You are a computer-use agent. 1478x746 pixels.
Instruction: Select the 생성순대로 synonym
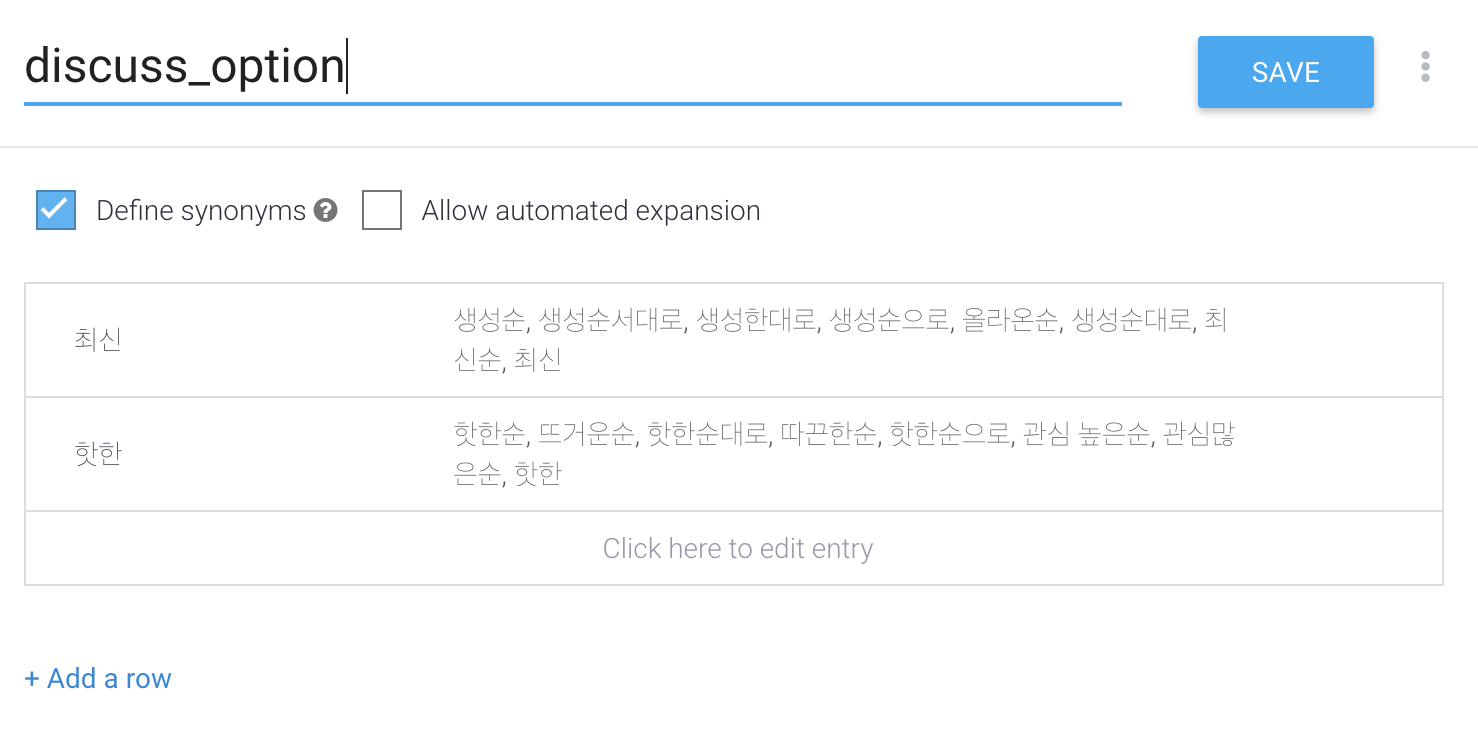1132,321
